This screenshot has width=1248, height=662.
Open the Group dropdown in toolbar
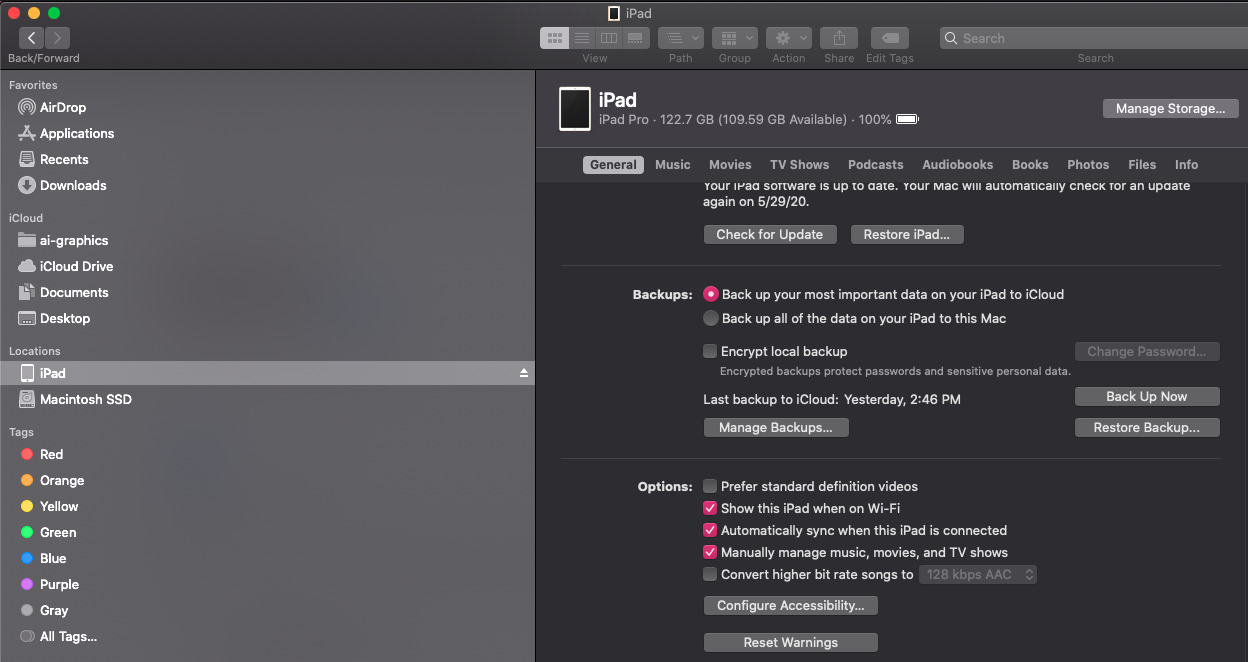[x=735, y=38]
